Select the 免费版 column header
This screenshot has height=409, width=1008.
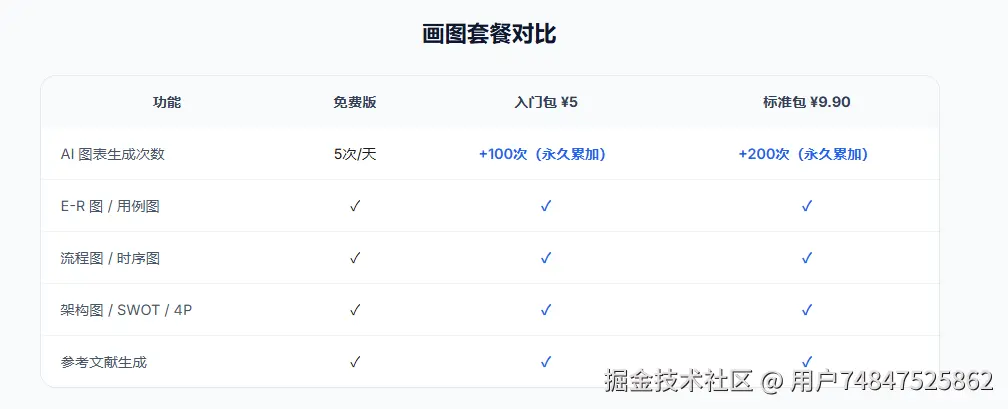(355, 102)
